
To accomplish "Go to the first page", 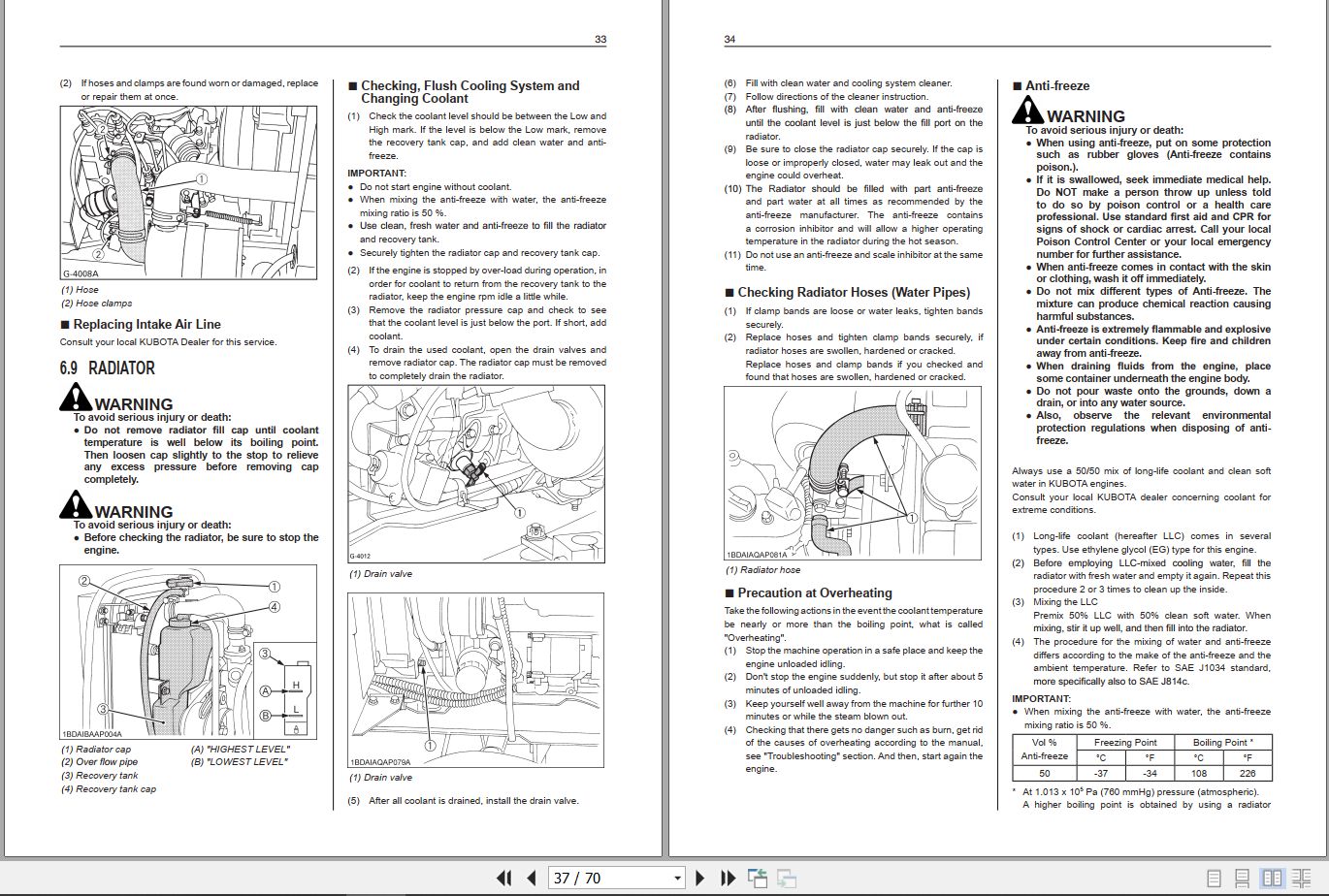I will coord(503,879).
